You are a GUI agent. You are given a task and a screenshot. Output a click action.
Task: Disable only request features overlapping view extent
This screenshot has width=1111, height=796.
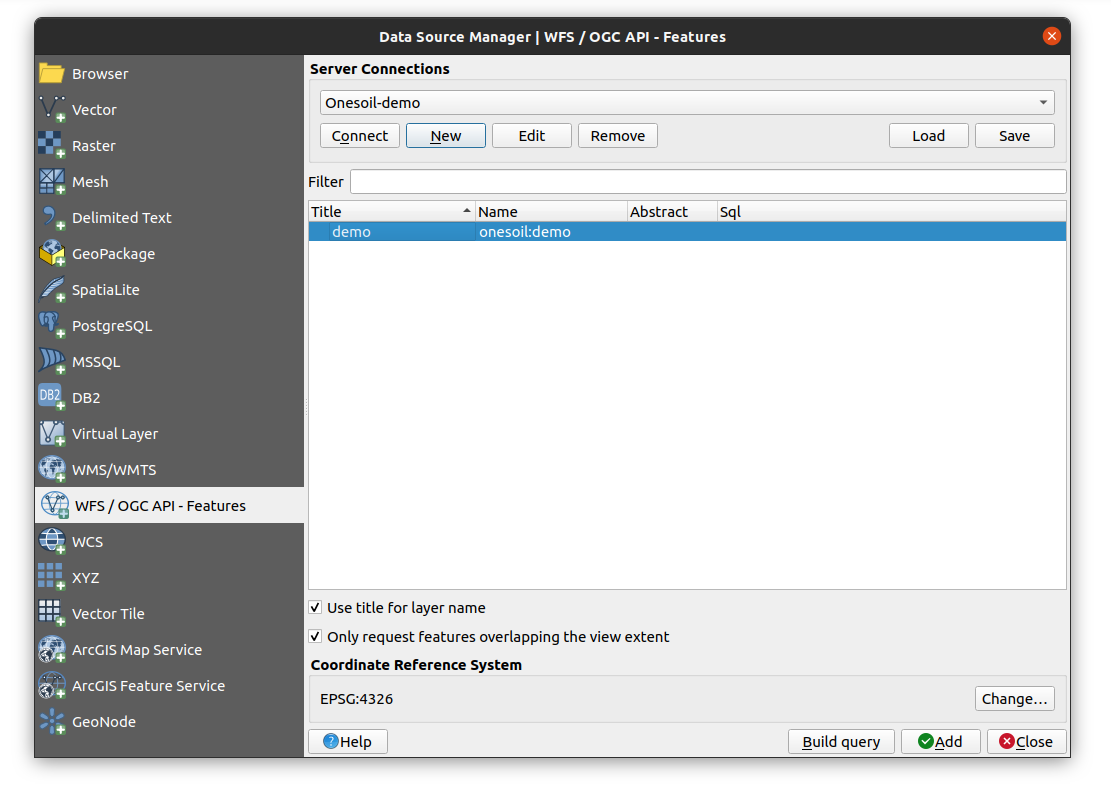316,637
